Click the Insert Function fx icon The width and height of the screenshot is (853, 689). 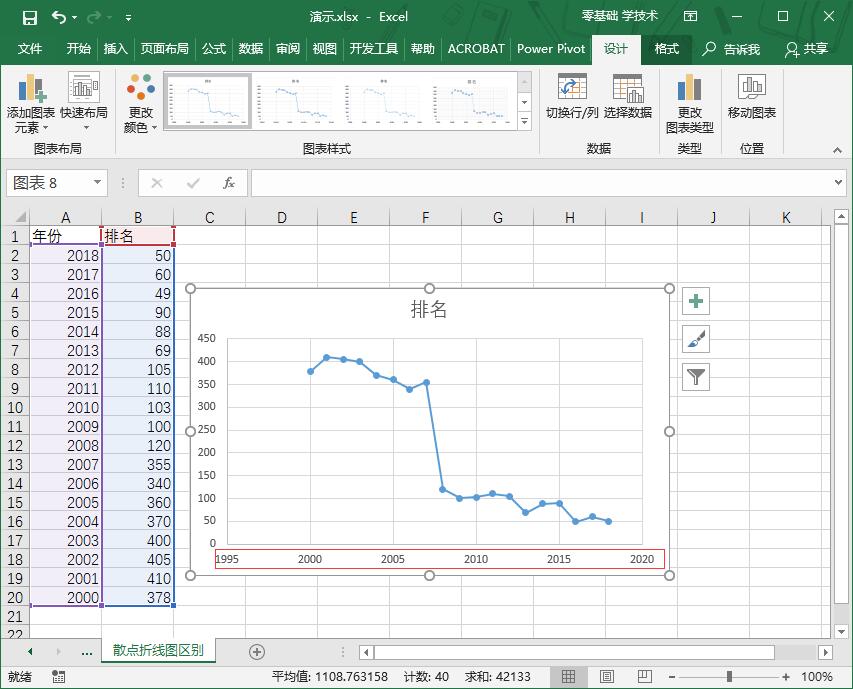[x=229, y=183]
